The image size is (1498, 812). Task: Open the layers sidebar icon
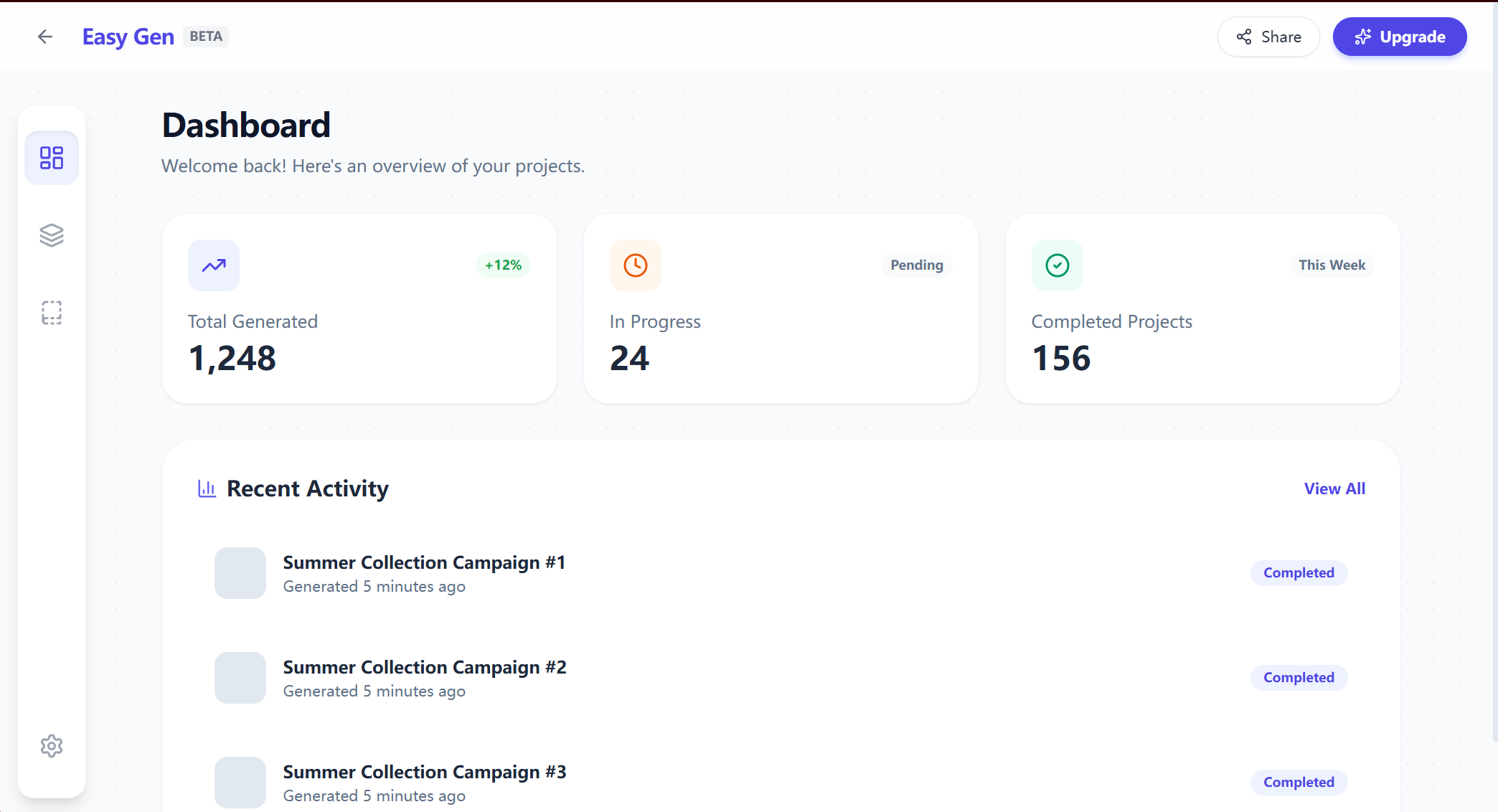coord(52,235)
